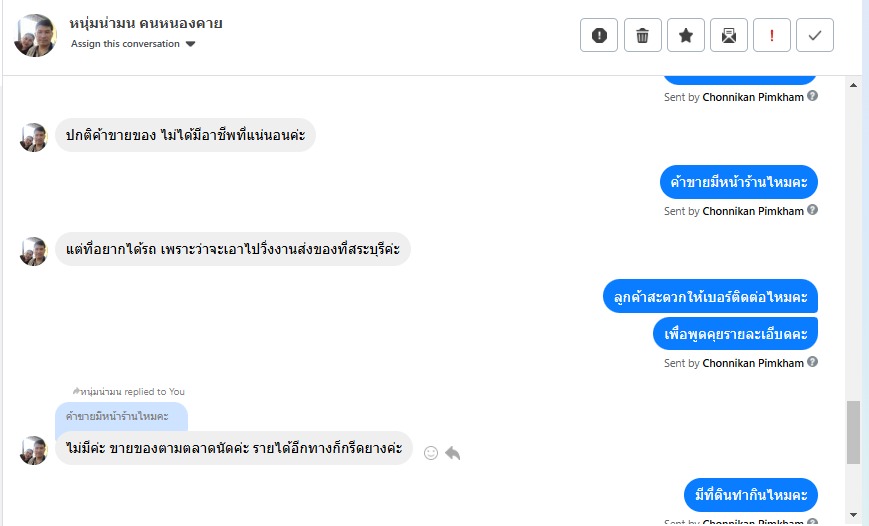Delete conversation using trash icon
869x526 pixels.
(x=642, y=36)
